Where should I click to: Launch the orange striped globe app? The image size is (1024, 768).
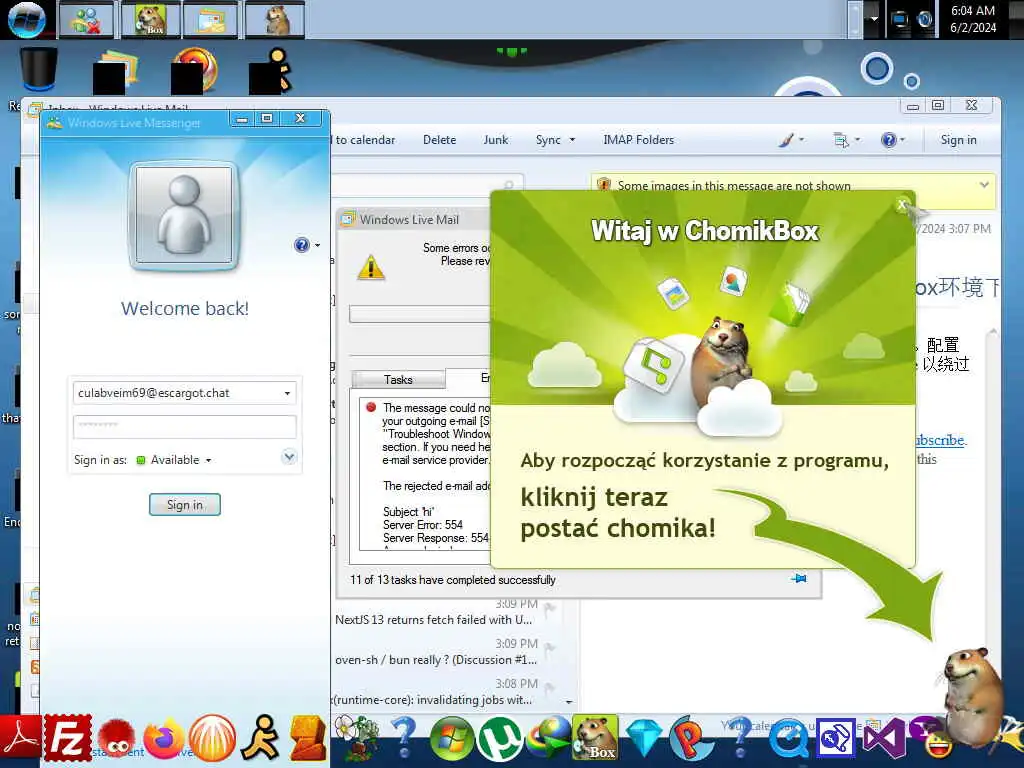tap(212, 739)
